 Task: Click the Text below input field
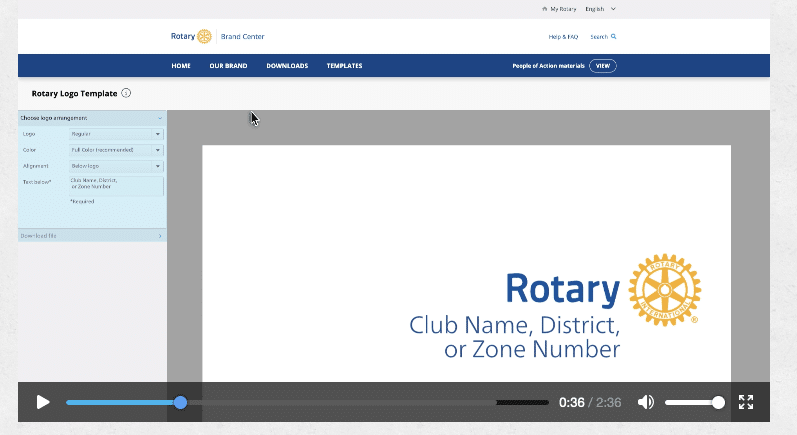tap(116, 186)
